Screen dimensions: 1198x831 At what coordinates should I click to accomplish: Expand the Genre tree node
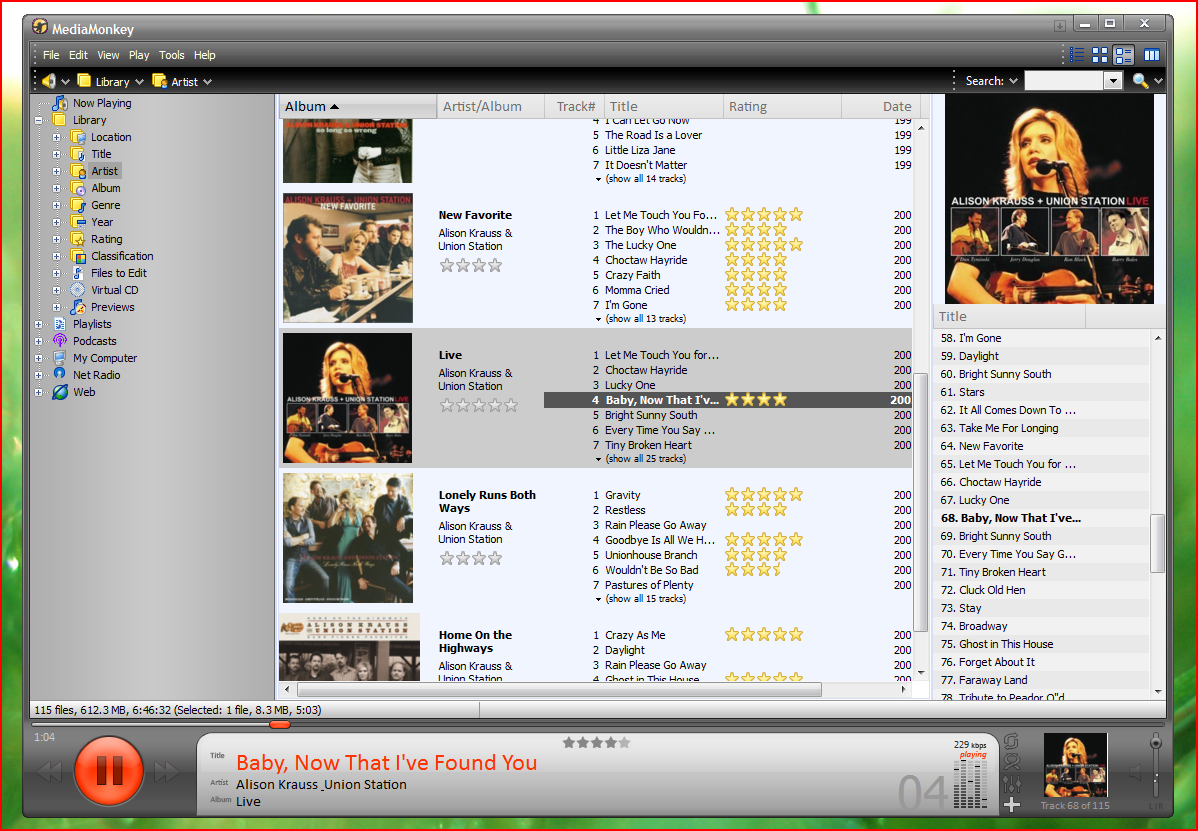click(57, 205)
